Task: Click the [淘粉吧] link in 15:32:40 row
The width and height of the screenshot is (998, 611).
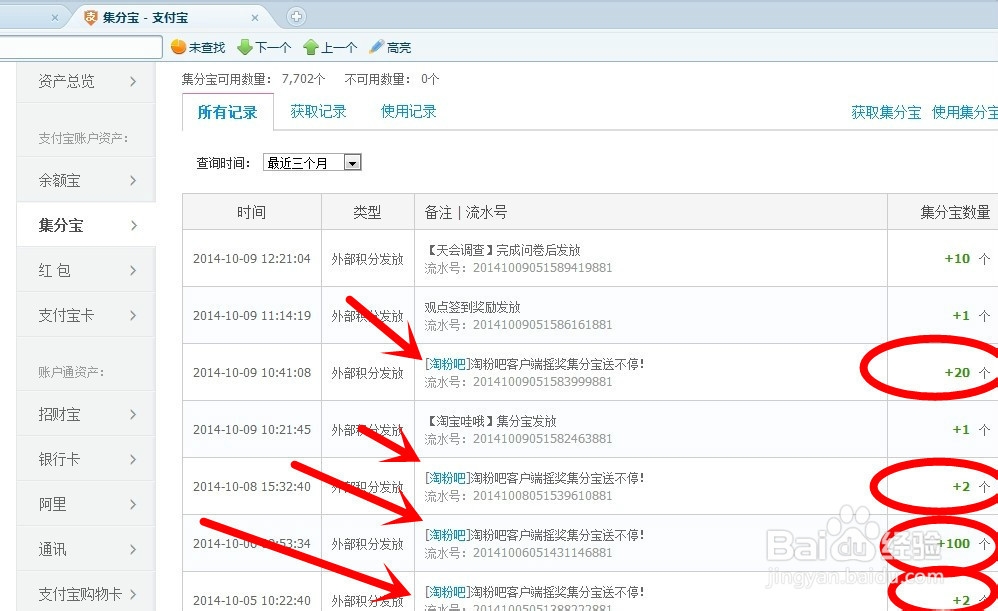Action: click(x=447, y=478)
